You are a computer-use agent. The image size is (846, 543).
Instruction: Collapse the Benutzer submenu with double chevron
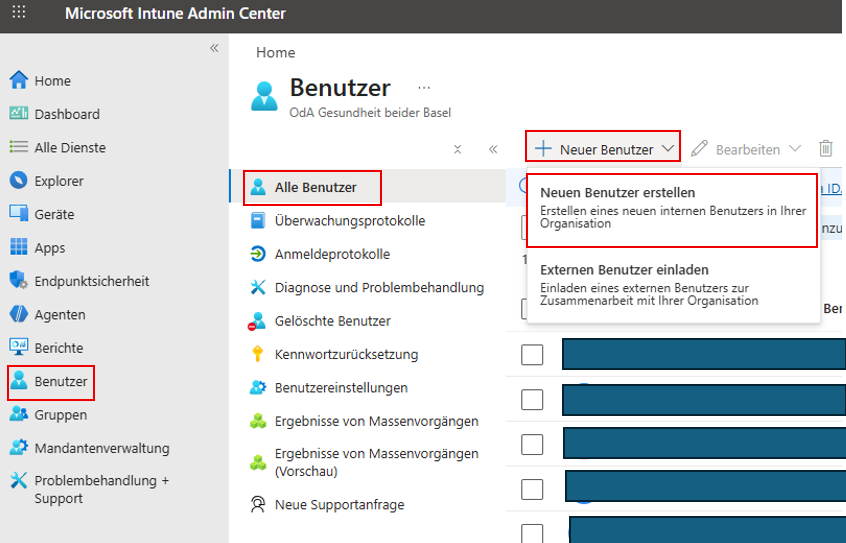[x=493, y=150]
